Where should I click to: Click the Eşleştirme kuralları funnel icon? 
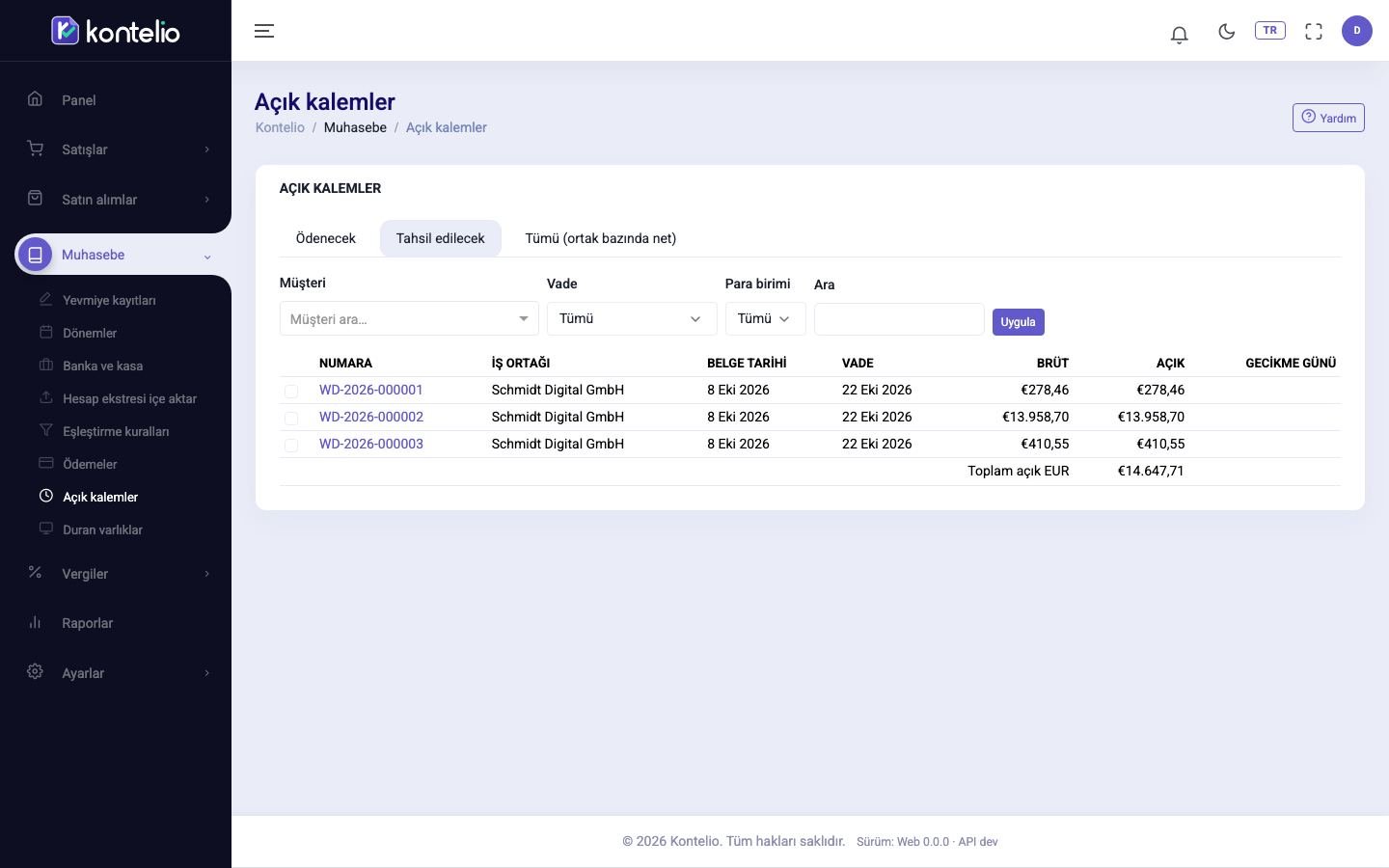tap(46, 430)
